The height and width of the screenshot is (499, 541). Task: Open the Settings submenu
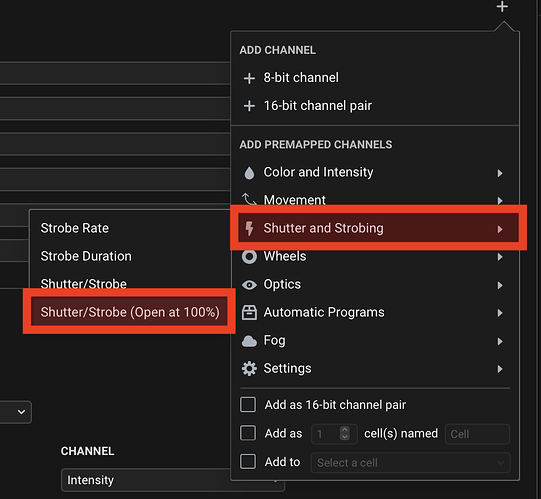(375, 369)
